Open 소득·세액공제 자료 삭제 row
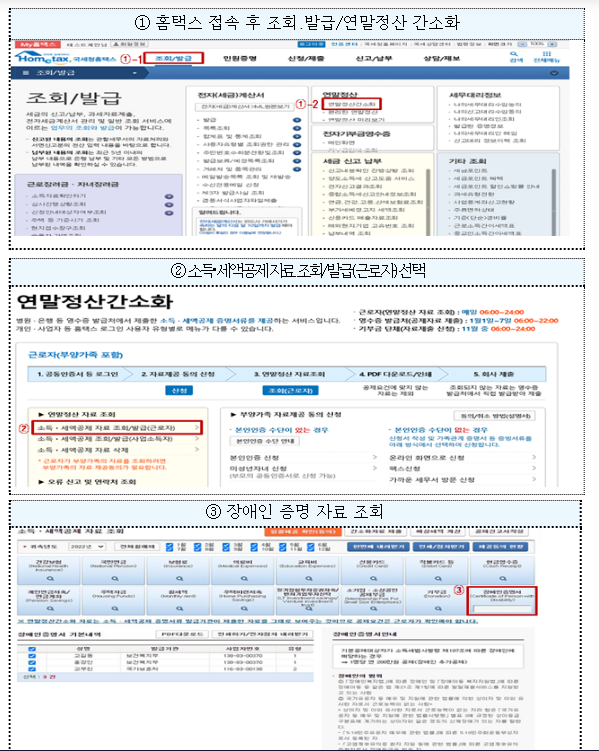The height and width of the screenshot is (751, 599). click(119, 450)
